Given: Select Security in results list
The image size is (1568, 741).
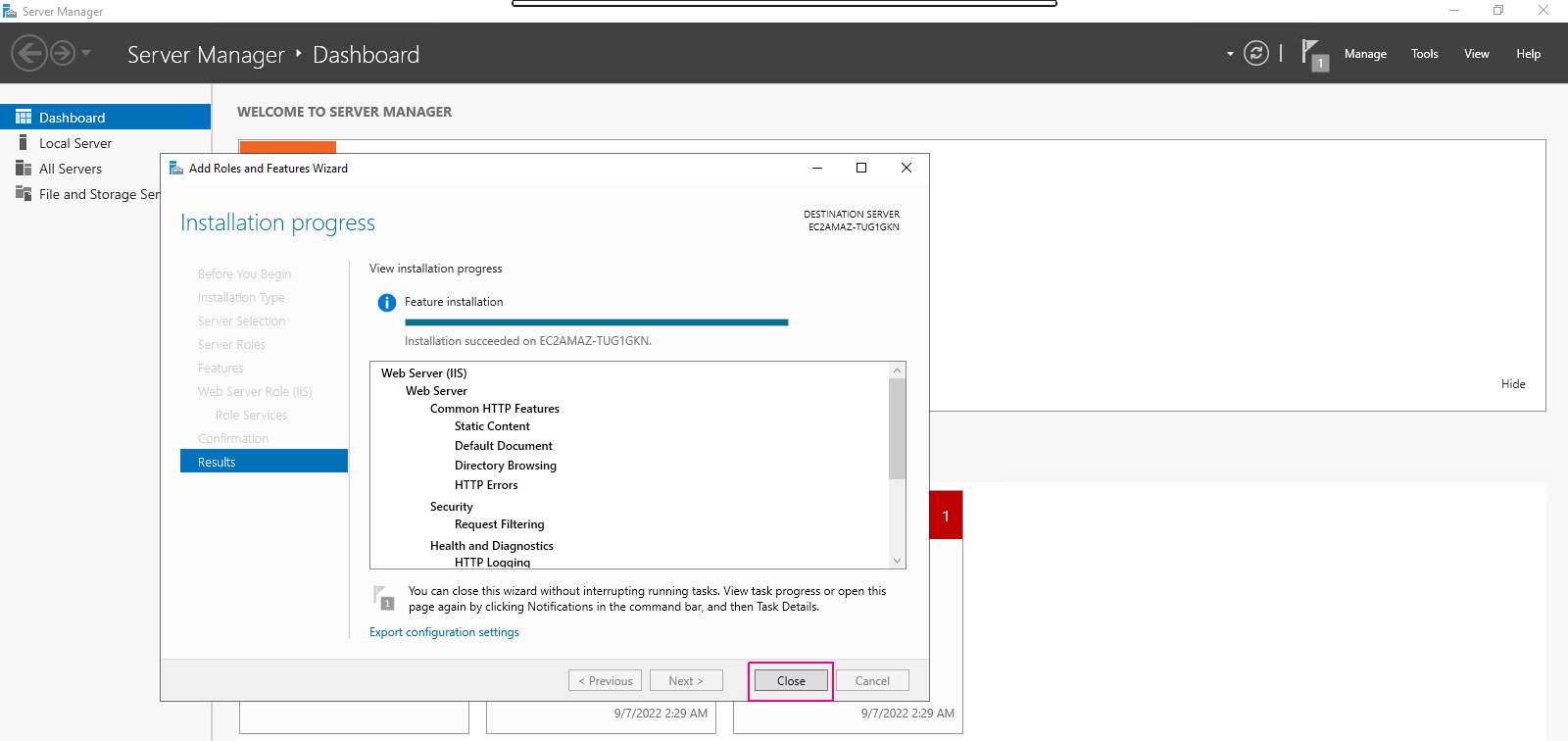Looking at the screenshot, I should click(x=451, y=506).
